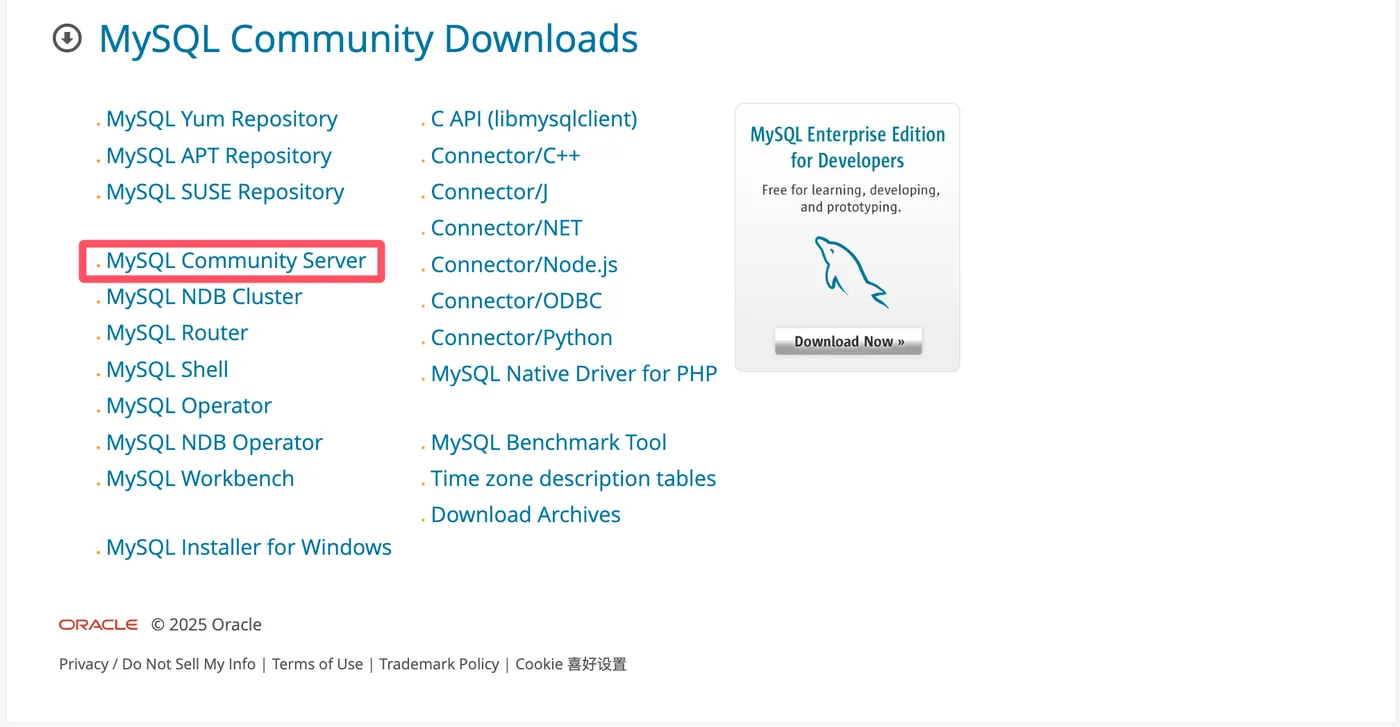The width and height of the screenshot is (1400, 727).
Task: Open Cookie 喜好设置 preferences
Action: coord(571,664)
